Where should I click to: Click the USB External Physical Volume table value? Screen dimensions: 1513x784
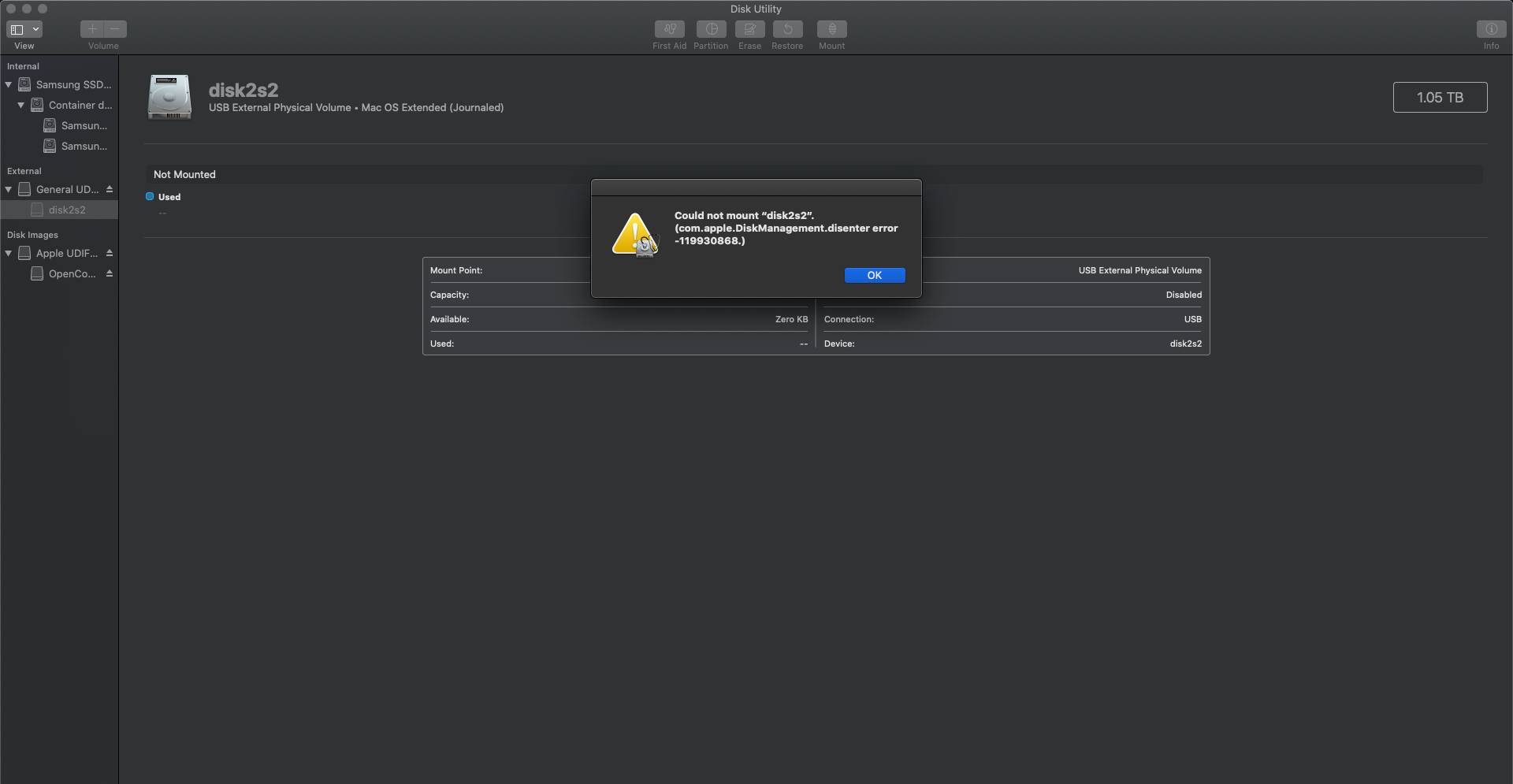[x=1139, y=270]
